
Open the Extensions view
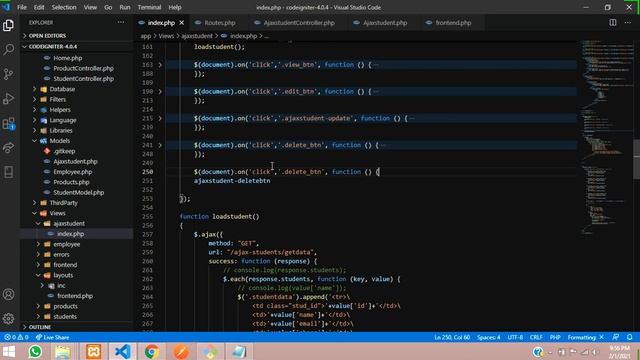click(x=9, y=123)
